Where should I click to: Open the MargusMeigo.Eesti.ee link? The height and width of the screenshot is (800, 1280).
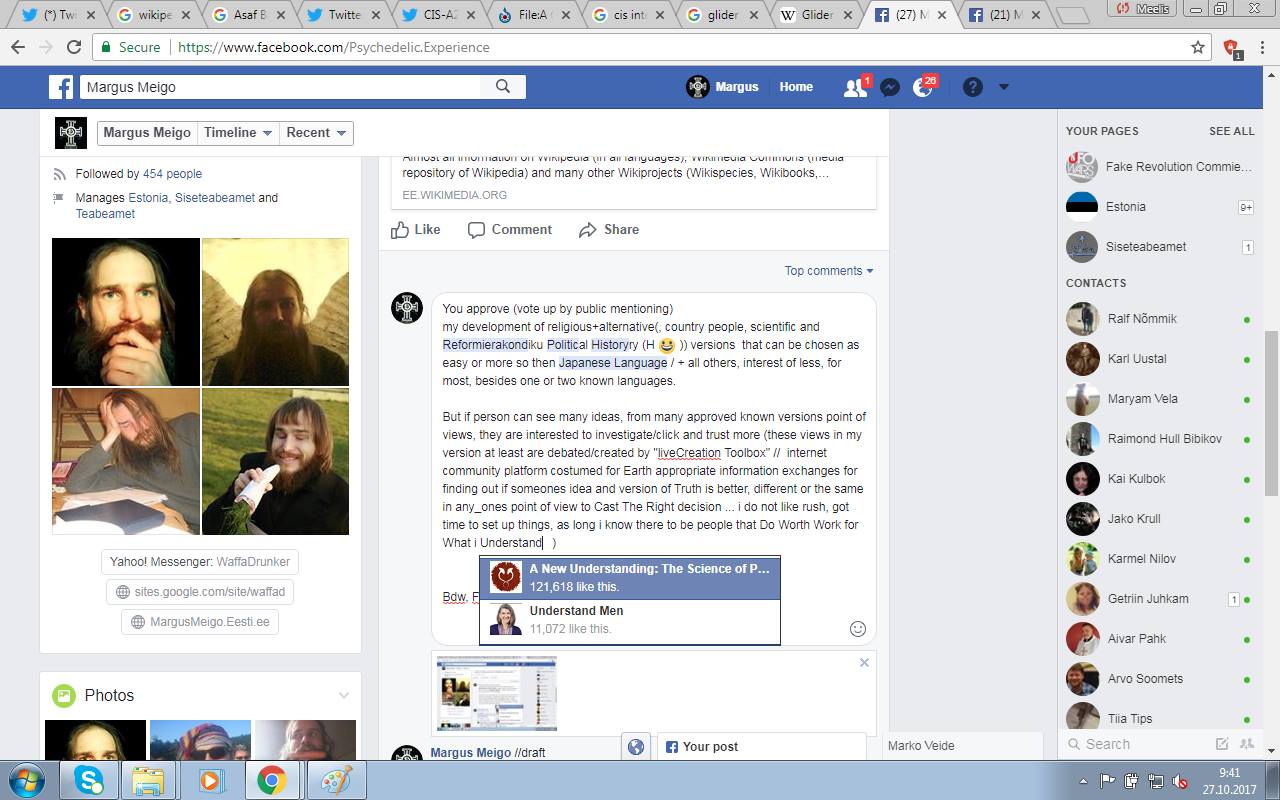200,622
